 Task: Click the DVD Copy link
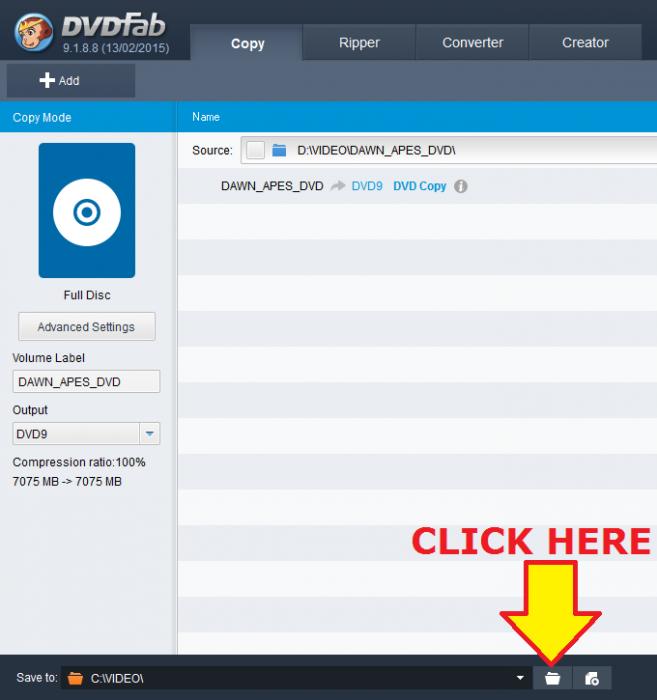(x=420, y=186)
